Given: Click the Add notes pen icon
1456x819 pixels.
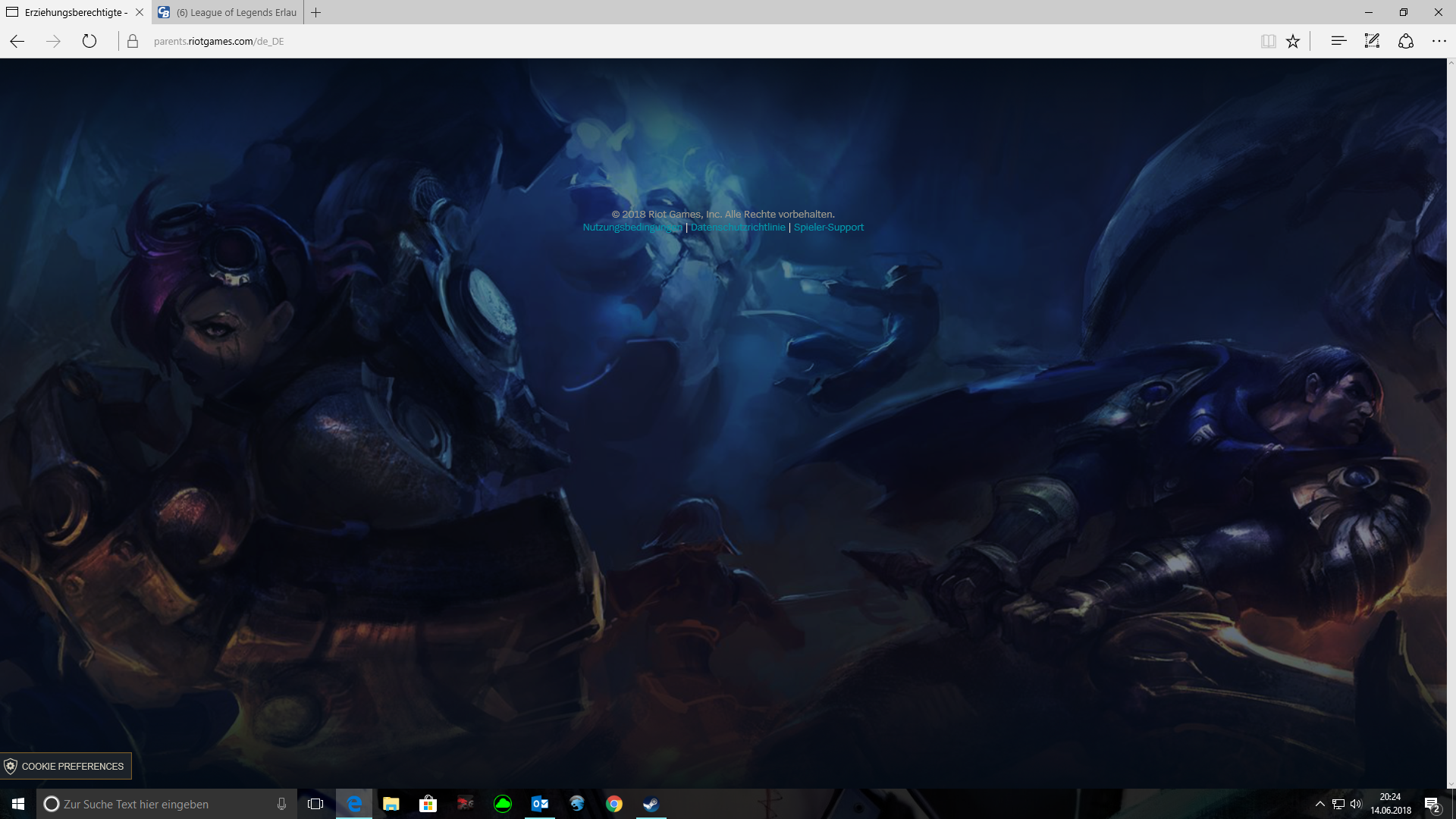Looking at the screenshot, I should point(1372,41).
